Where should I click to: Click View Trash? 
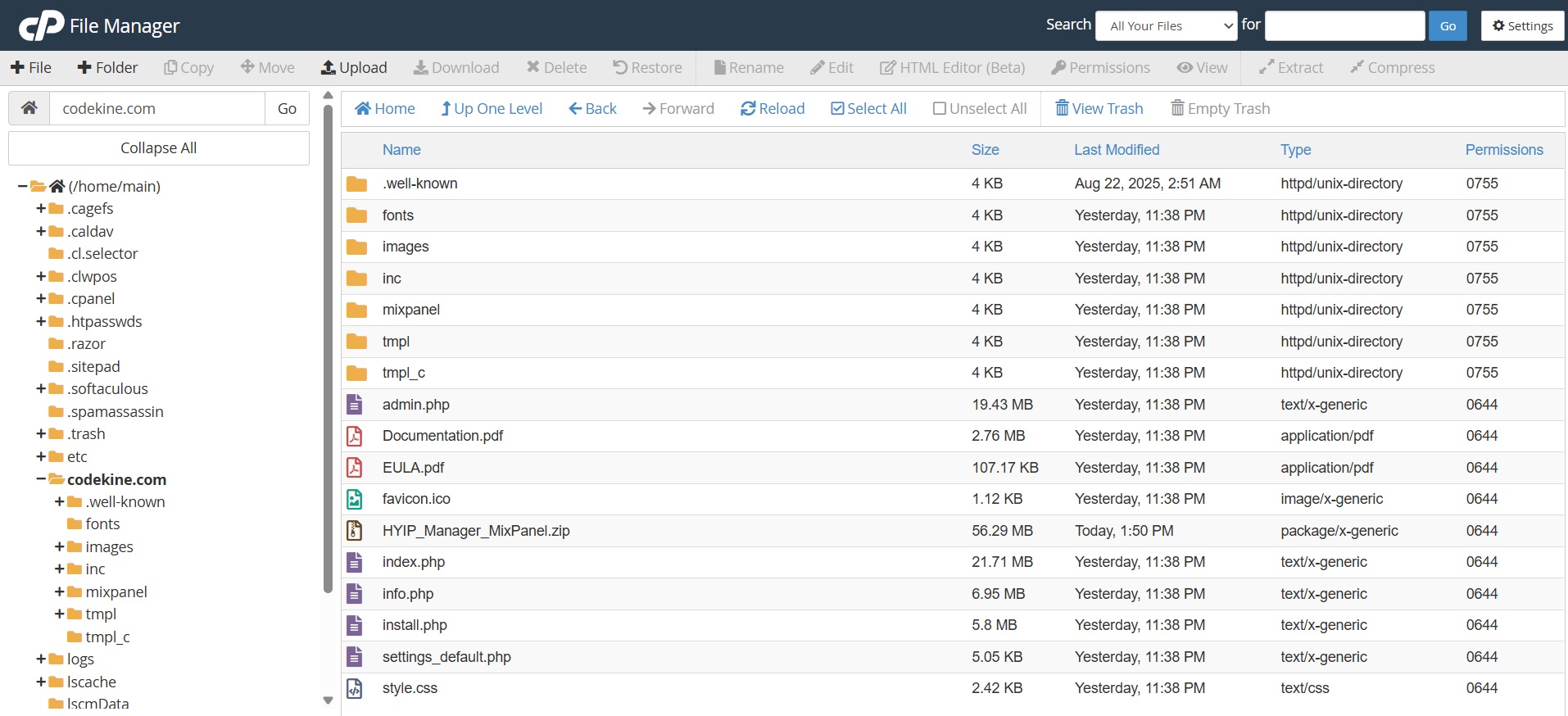point(1099,108)
